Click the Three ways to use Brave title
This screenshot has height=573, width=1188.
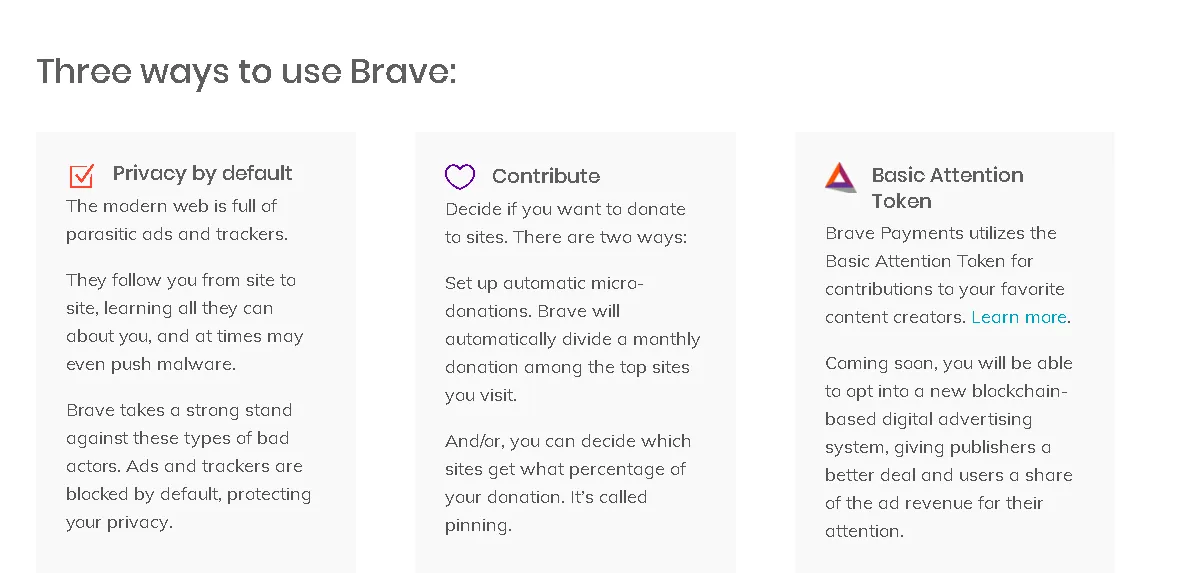246,71
